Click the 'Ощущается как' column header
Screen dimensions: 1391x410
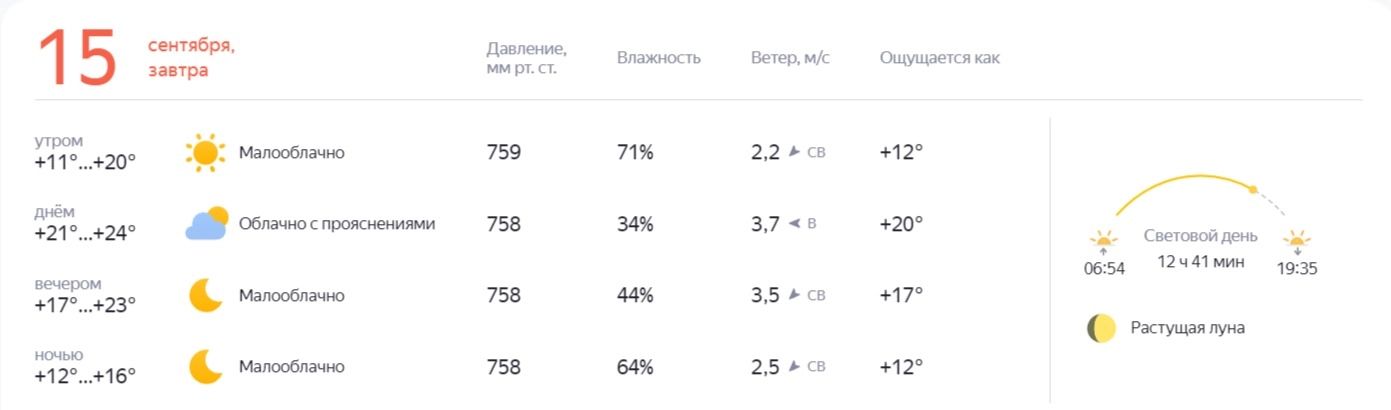coord(939,58)
